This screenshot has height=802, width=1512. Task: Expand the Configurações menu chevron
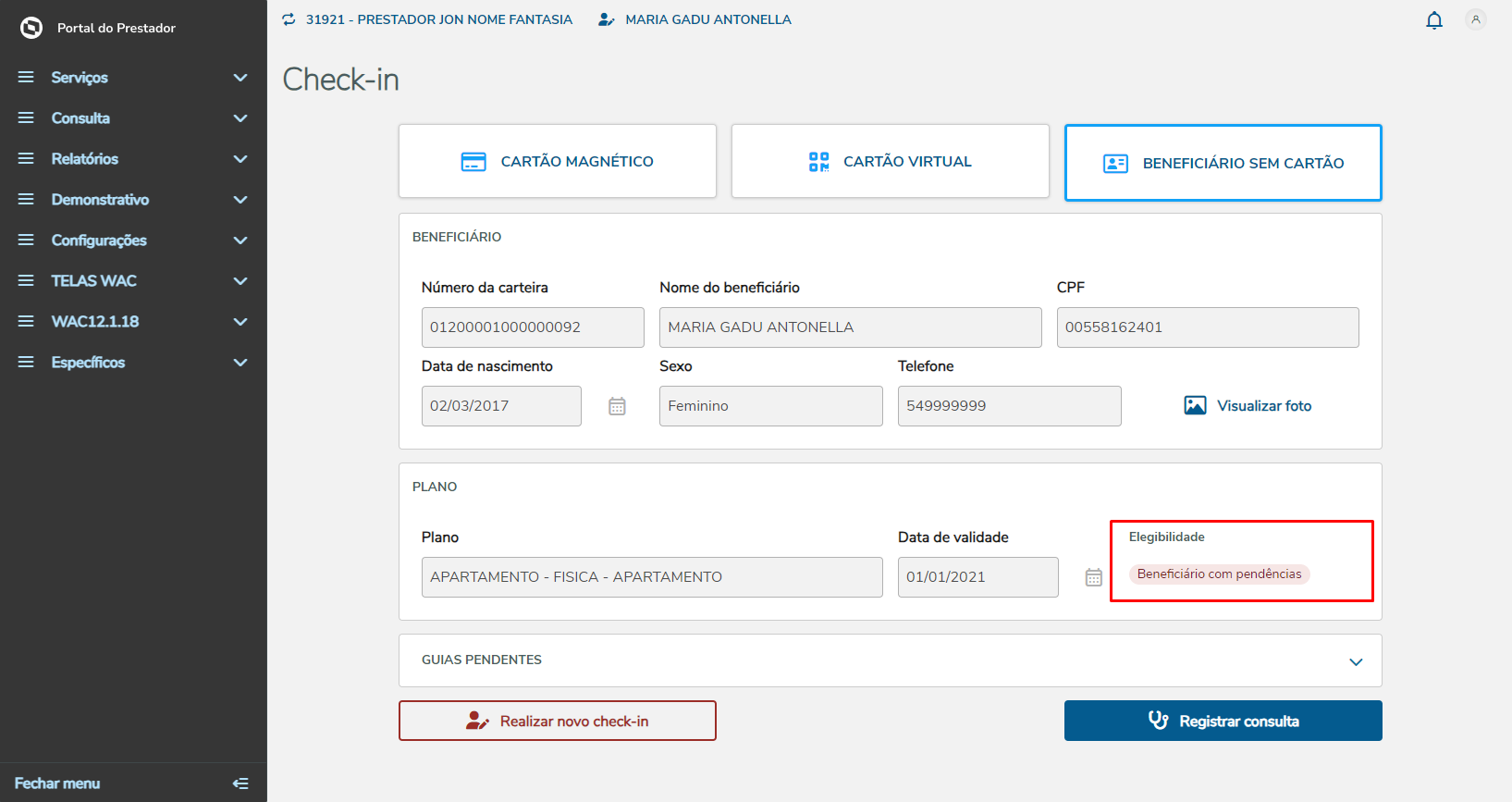pyautogui.click(x=240, y=241)
